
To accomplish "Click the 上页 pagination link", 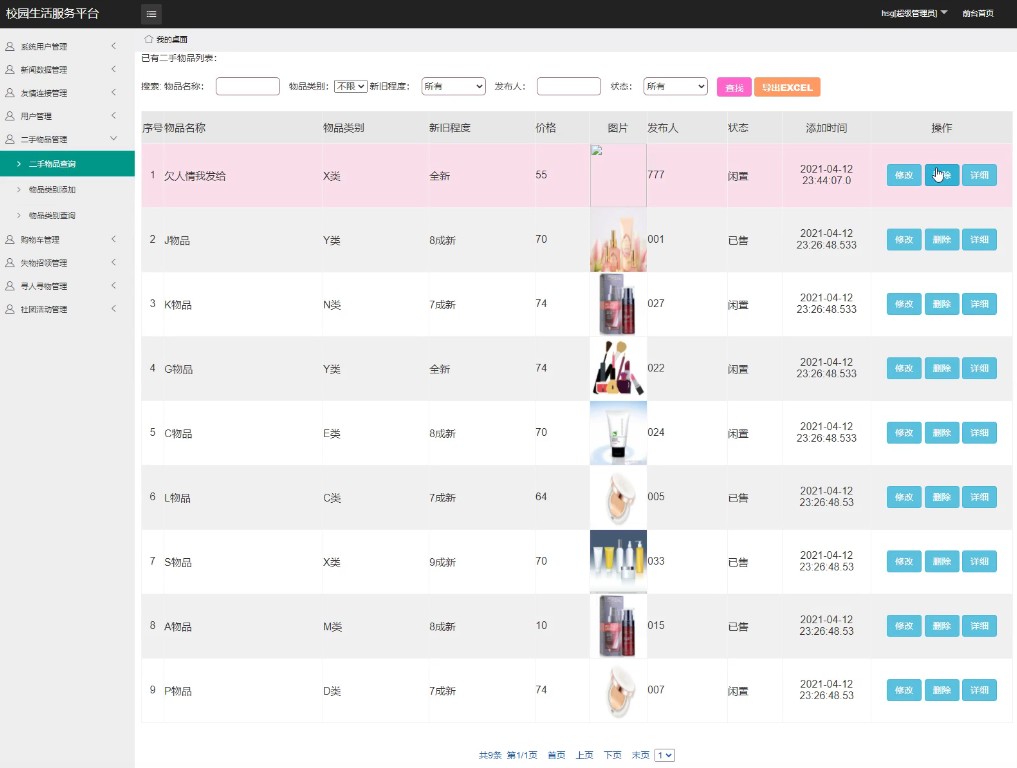I will click(x=584, y=755).
